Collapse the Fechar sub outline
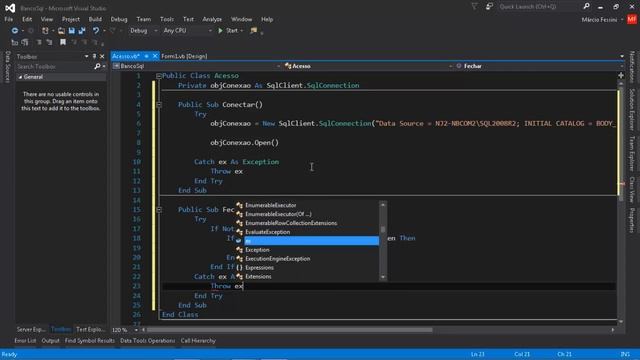This screenshot has width=640, height=360. coord(159,210)
